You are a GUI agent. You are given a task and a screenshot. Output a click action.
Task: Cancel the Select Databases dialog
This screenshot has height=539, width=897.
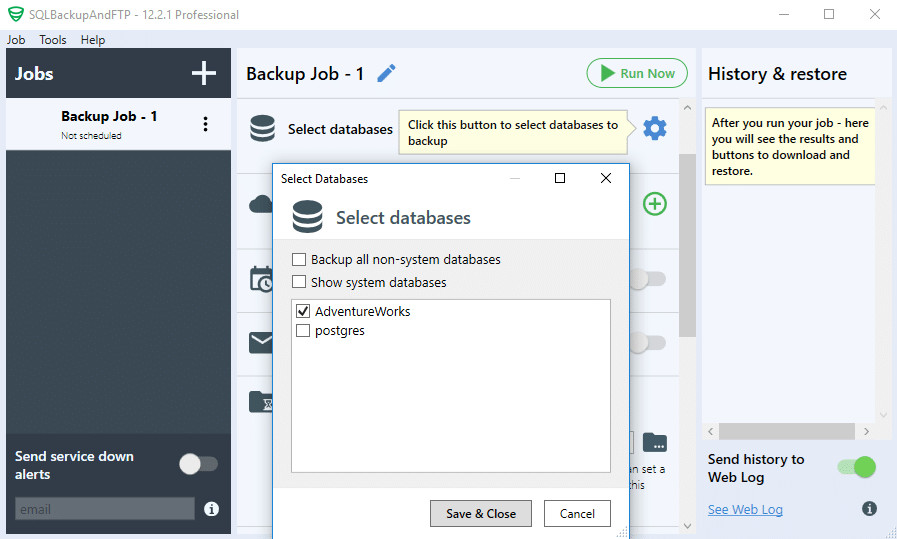coord(577,513)
